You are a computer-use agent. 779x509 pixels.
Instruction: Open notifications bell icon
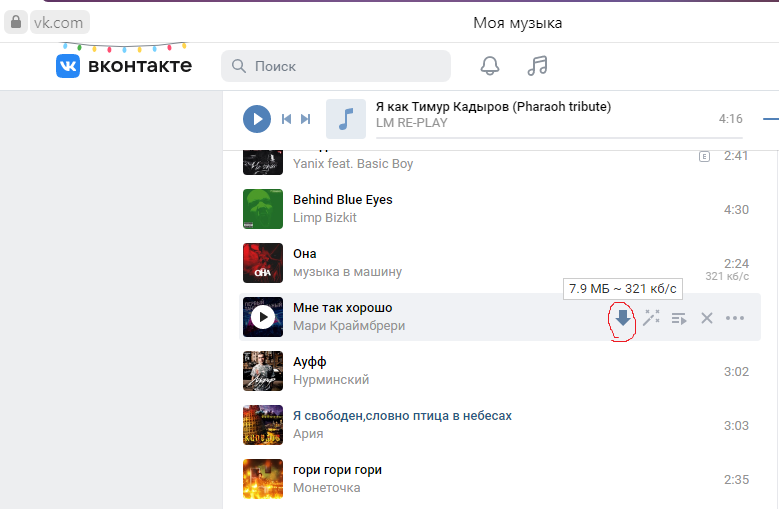489,66
